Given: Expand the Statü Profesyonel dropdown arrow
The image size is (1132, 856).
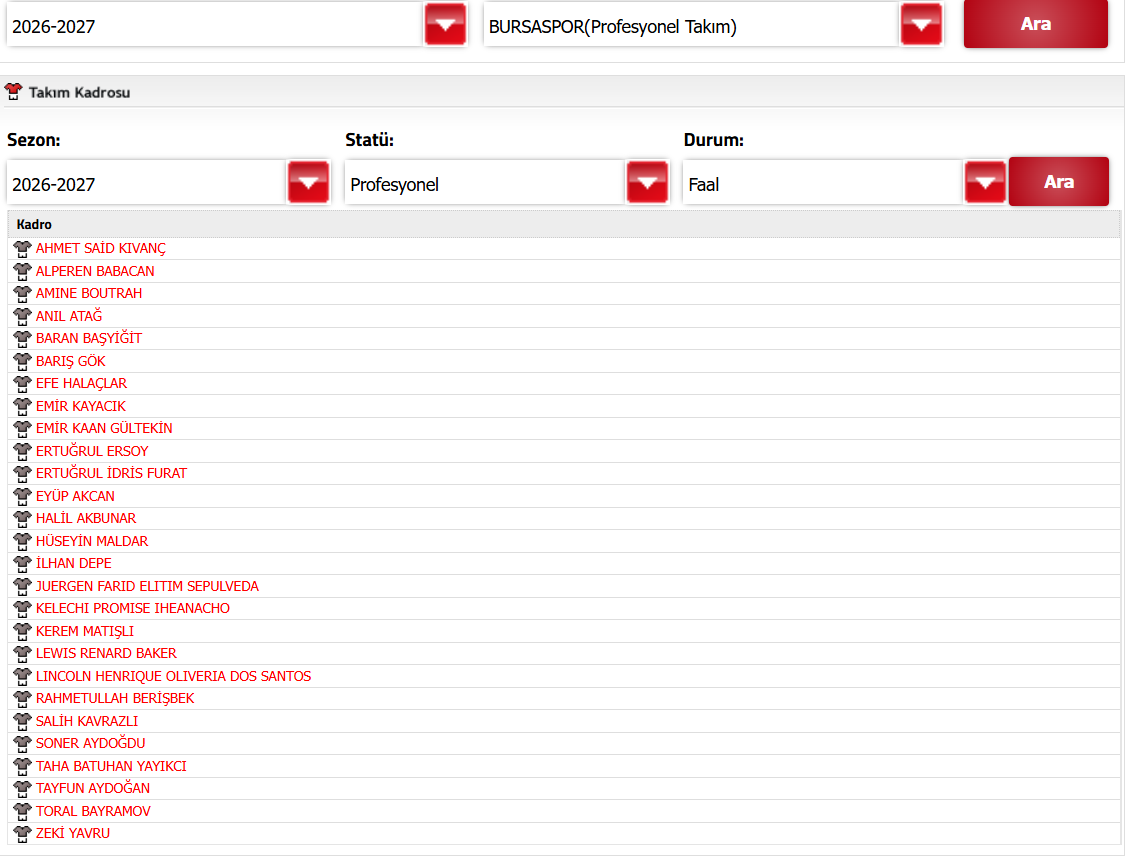Looking at the screenshot, I should coord(648,183).
